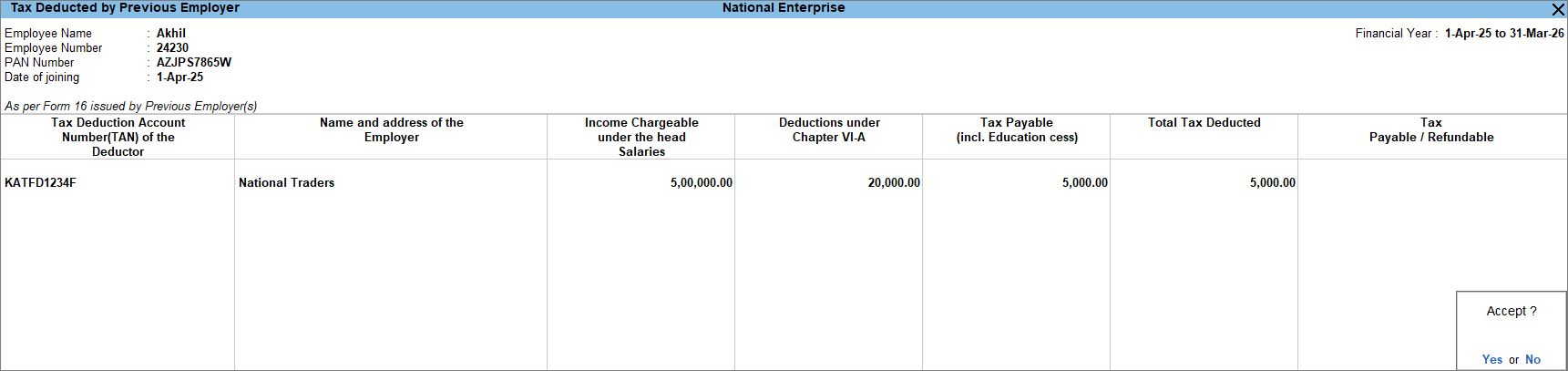This screenshot has width=1568, height=371.
Task: Click the Income Chargeable under Salaries header
Action: [641, 137]
